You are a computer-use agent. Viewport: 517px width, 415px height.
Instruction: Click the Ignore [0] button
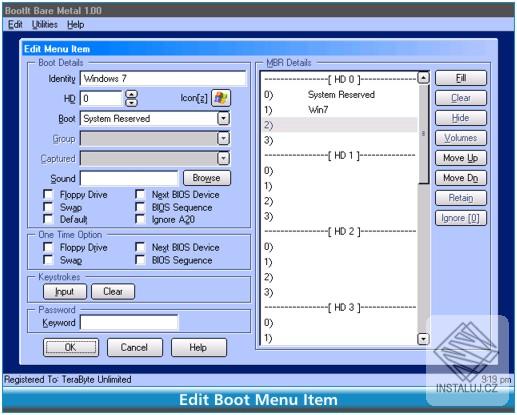[461, 218]
